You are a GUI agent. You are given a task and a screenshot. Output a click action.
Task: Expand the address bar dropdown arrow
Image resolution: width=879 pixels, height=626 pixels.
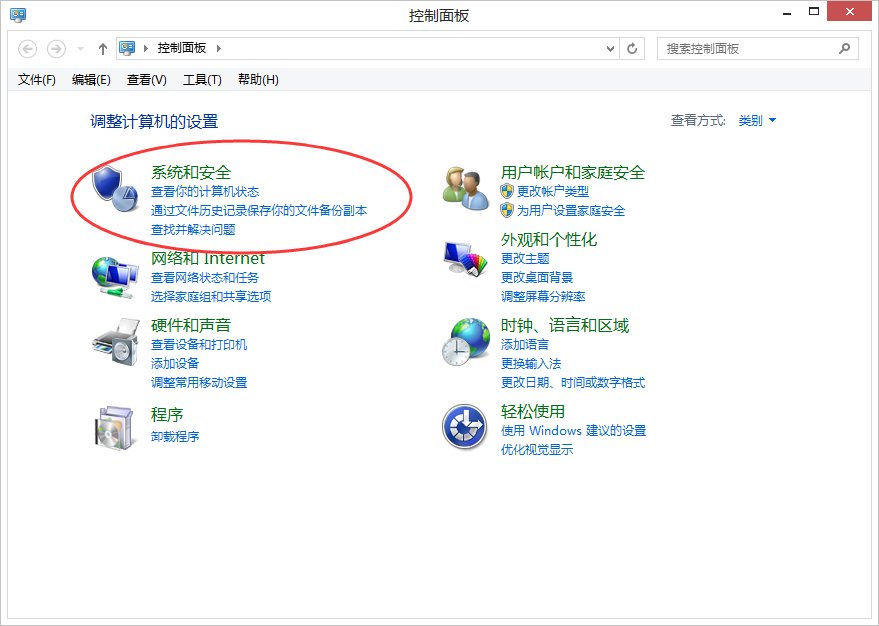[x=612, y=47]
